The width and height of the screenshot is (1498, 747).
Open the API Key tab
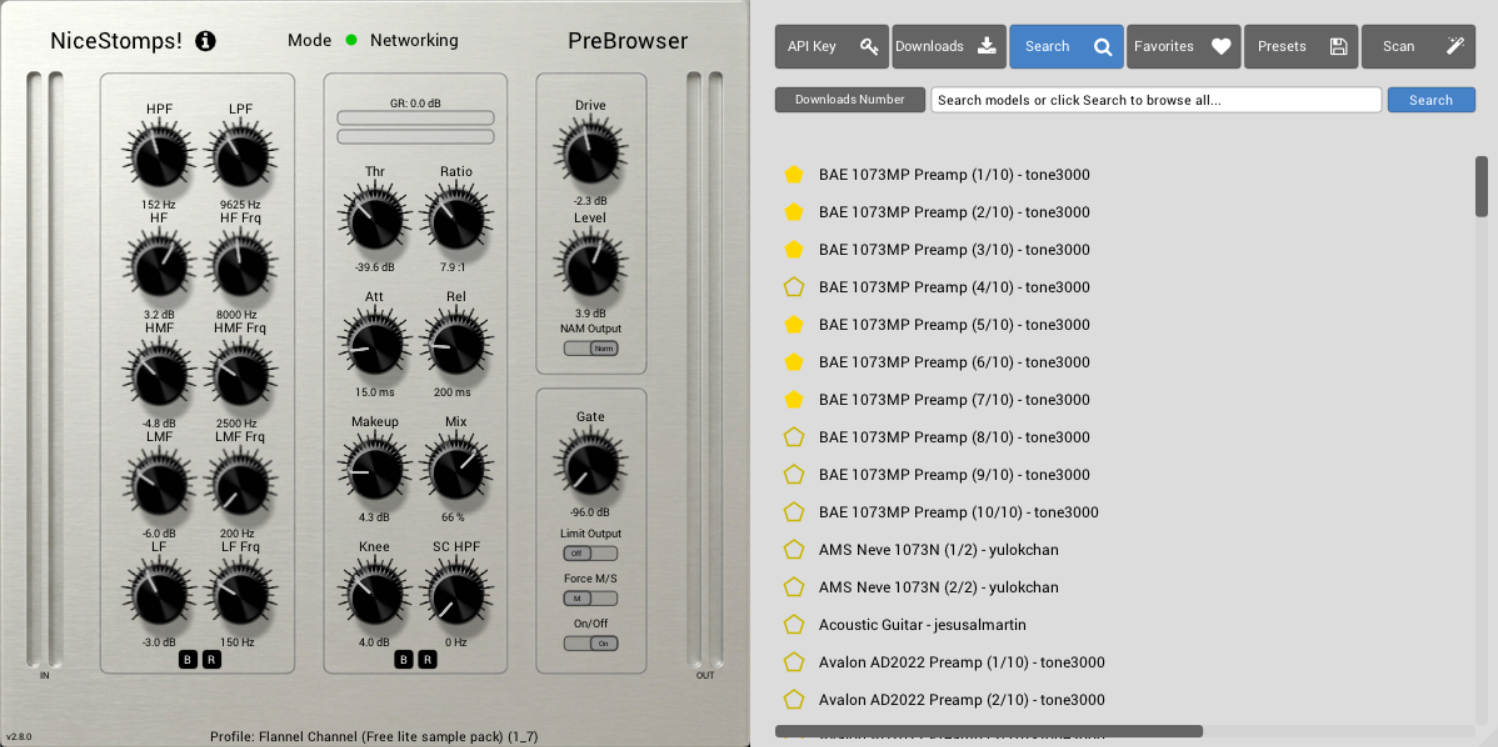pyautogui.click(x=833, y=46)
